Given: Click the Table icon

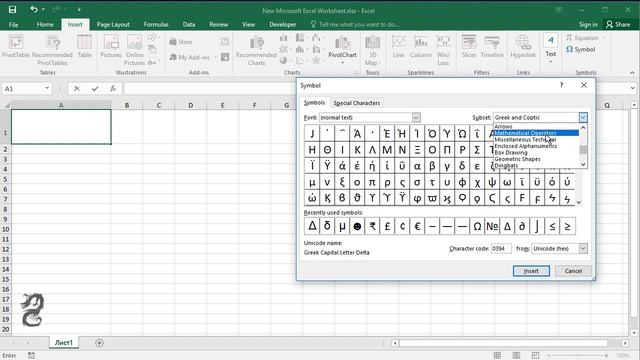Looking at the screenshot, I should point(84,46).
